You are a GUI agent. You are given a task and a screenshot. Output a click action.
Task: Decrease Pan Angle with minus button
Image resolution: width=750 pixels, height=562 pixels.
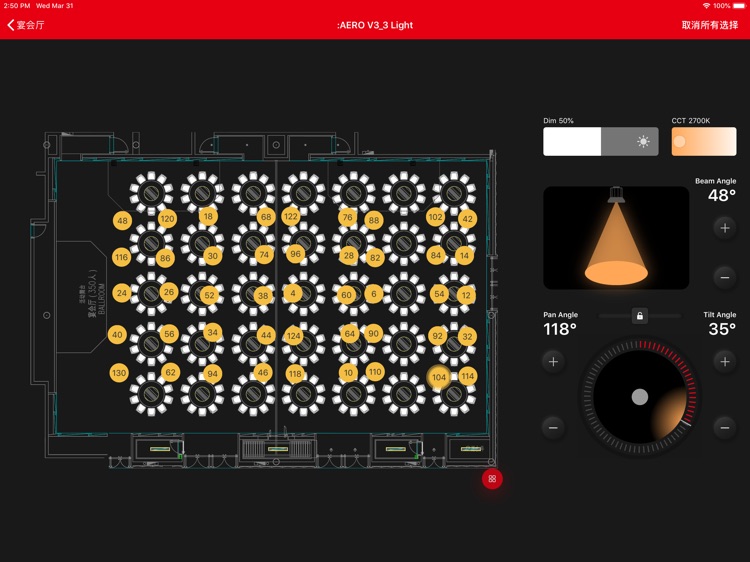coord(553,427)
